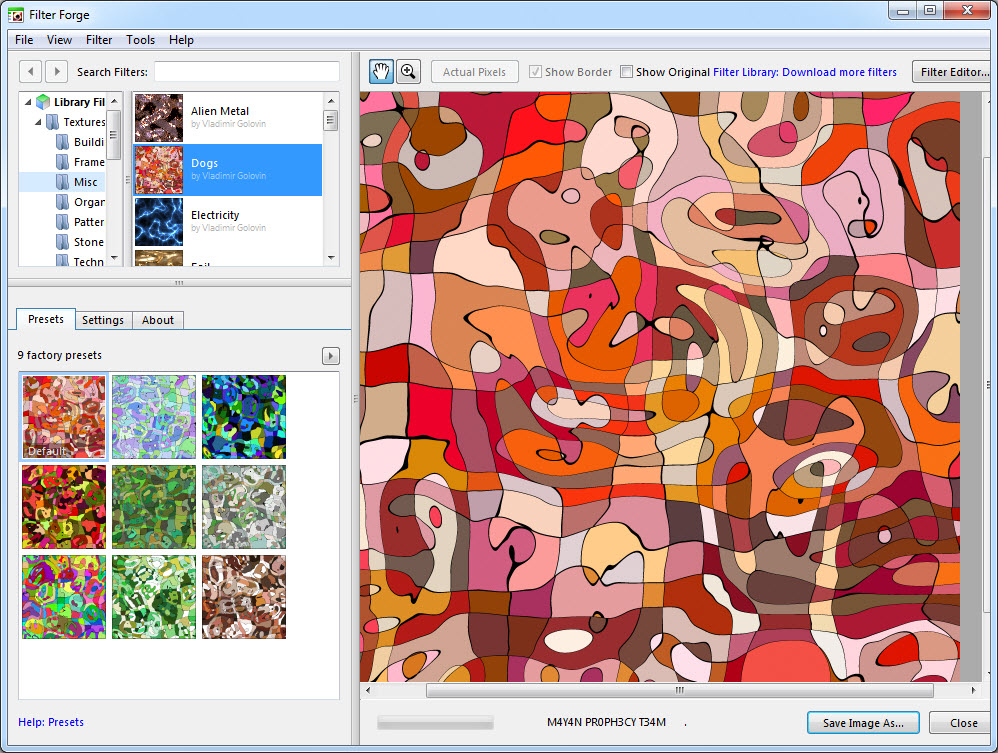Click the filter list scroll up arrow
The image size is (998, 753).
tap(331, 101)
